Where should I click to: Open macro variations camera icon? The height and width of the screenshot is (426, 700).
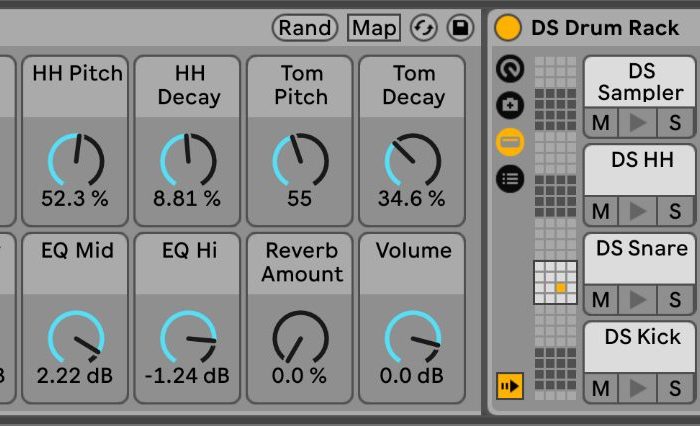pos(510,105)
